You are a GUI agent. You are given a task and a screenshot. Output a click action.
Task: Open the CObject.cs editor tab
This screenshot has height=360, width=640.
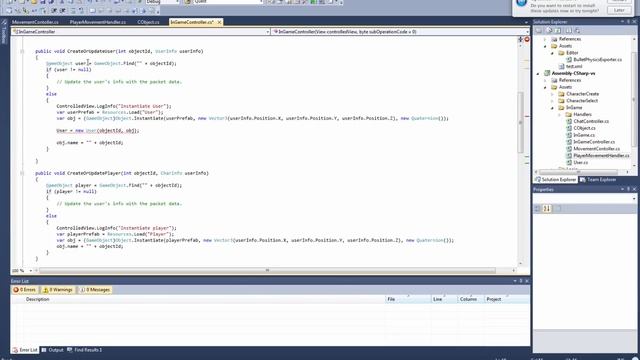click(x=148, y=22)
